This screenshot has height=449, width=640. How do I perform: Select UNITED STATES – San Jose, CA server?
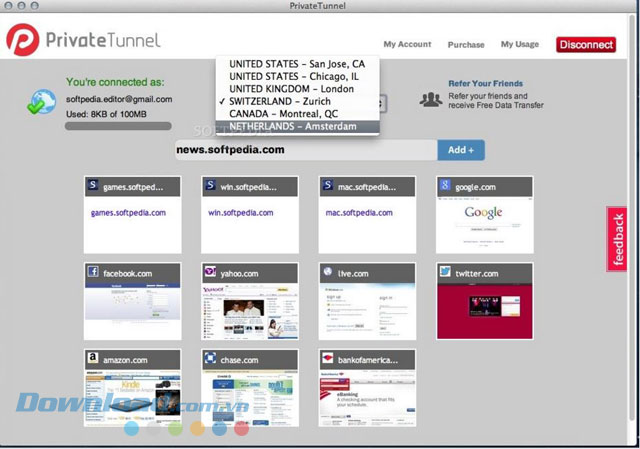(x=298, y=64)
